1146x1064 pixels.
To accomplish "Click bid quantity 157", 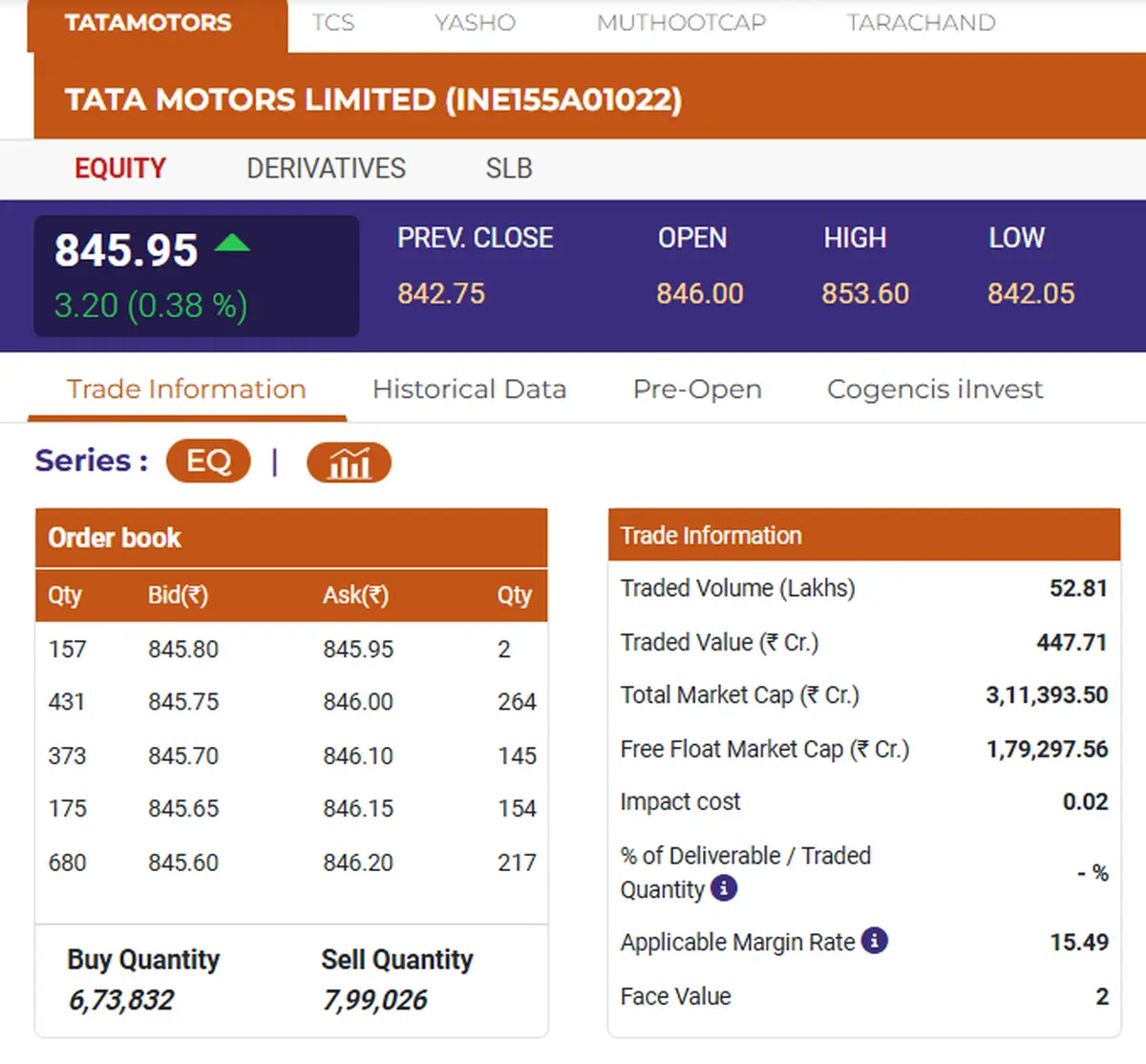I will coord(67,649).
